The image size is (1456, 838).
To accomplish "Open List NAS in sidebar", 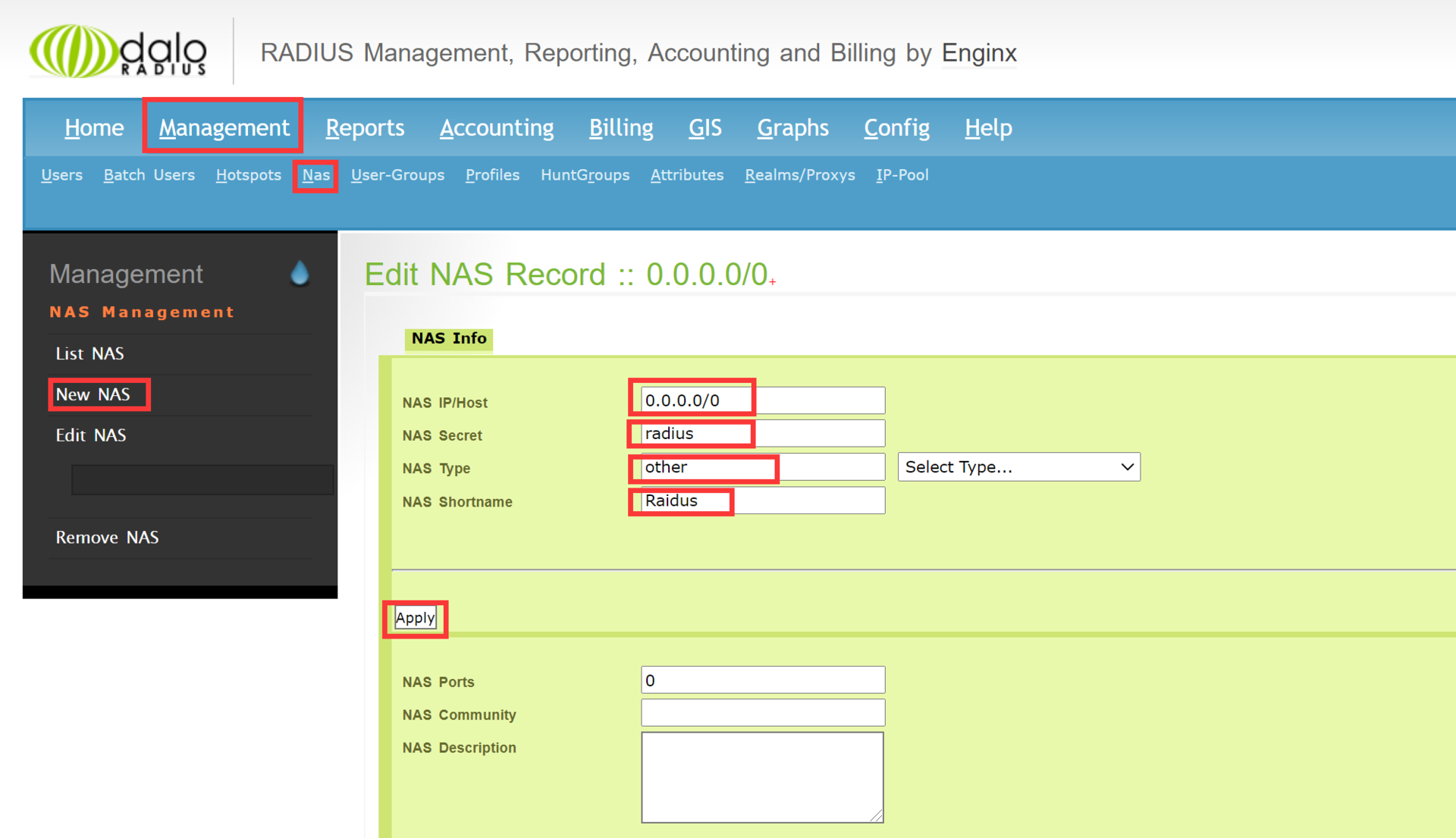I will pos(89,353).
